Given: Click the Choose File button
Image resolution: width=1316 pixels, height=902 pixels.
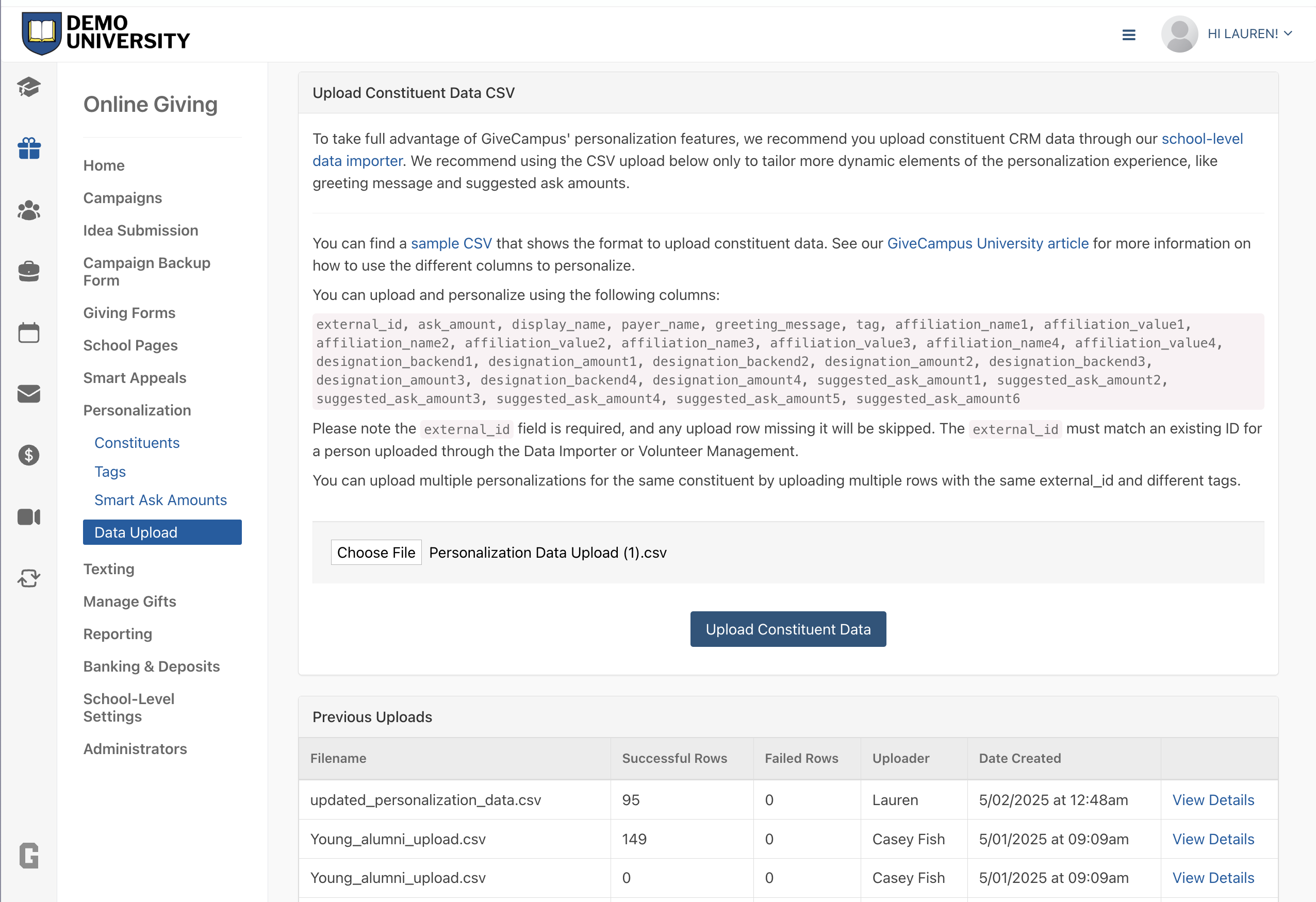Looking at the screenshot, I should pos(376,553).
